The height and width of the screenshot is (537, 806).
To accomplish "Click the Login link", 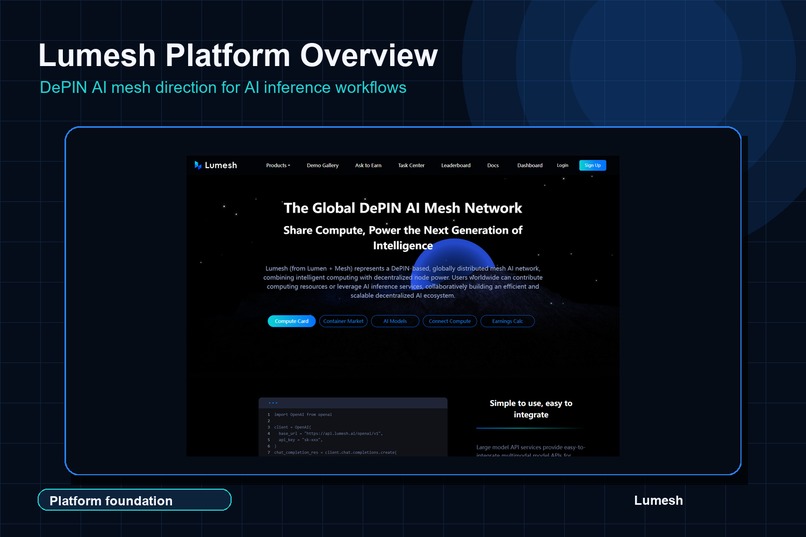I will point(562,165).
